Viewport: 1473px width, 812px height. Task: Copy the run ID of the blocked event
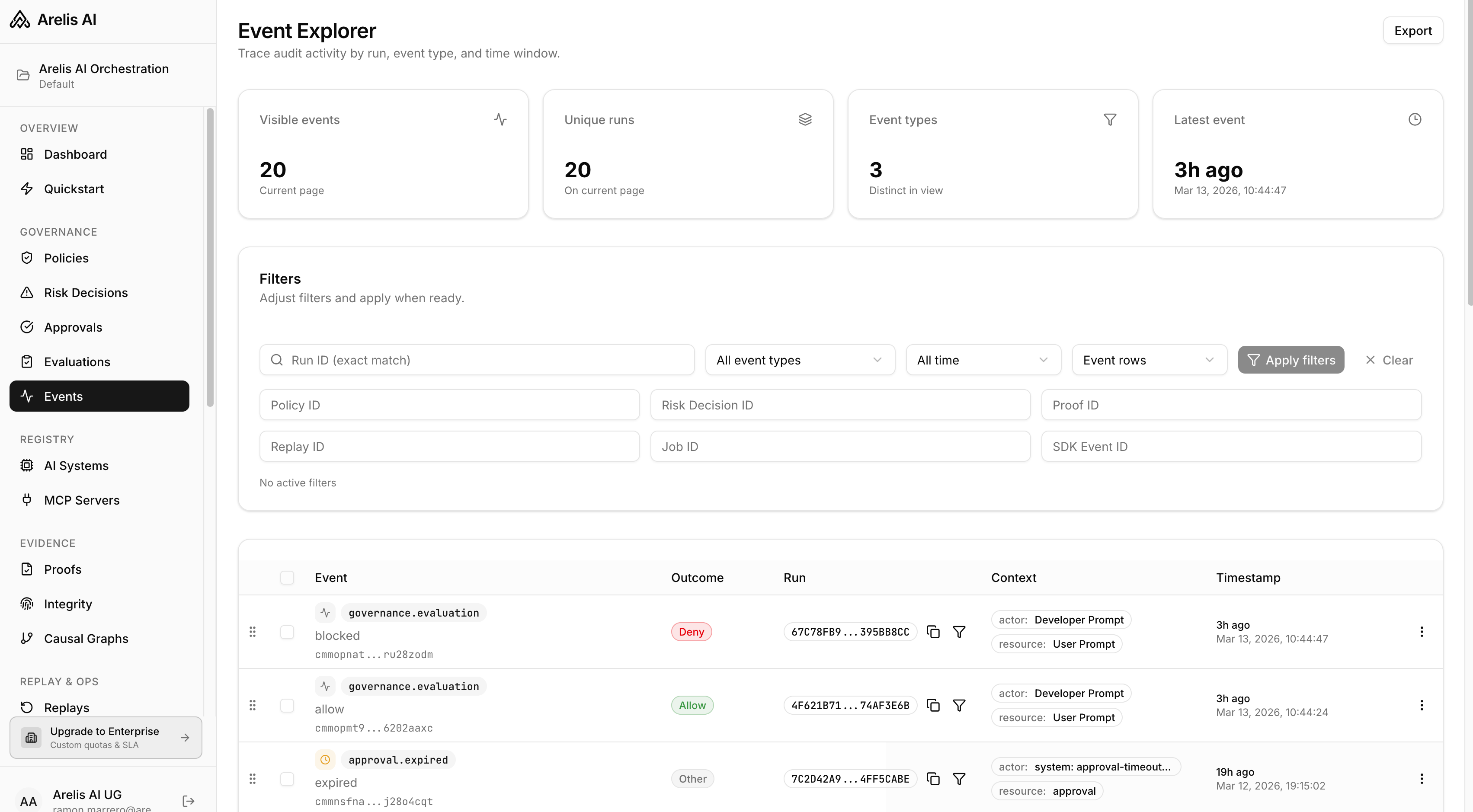pos(933,631)
